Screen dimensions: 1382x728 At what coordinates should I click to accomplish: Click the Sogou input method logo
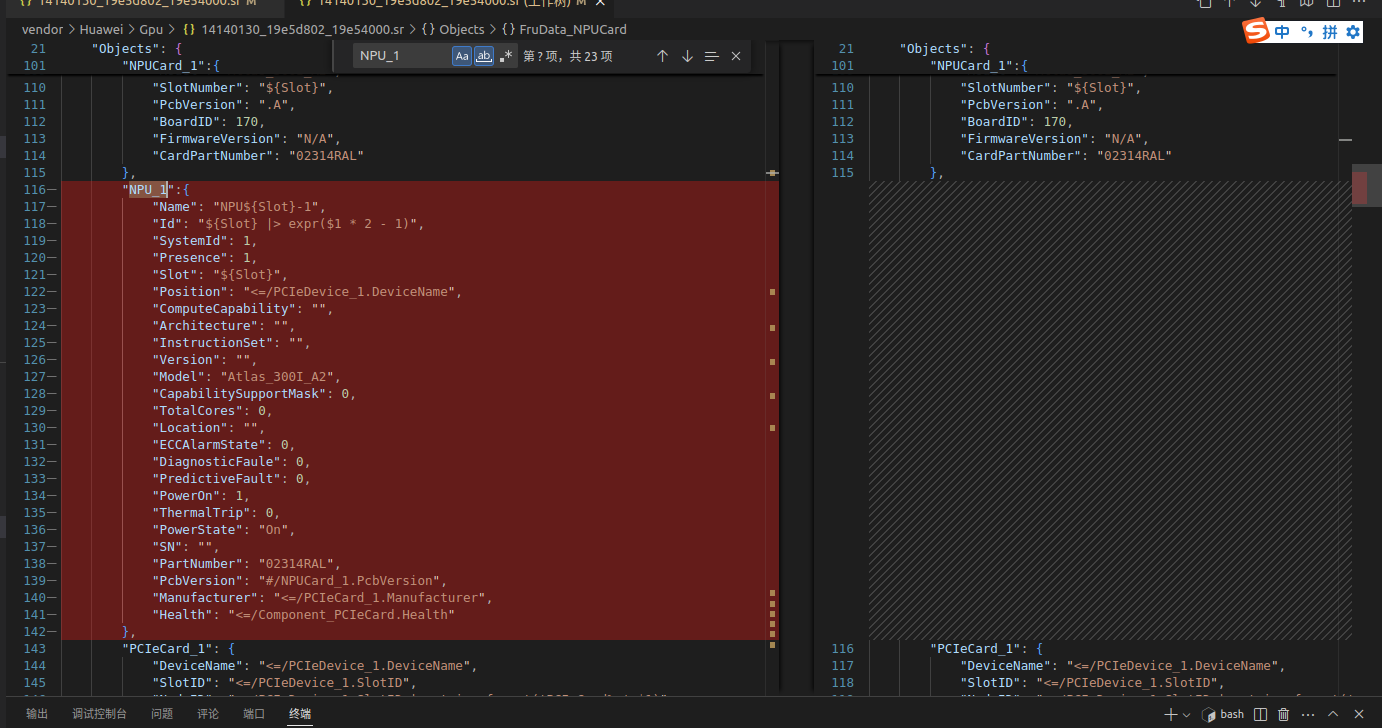coord(1256,31)
